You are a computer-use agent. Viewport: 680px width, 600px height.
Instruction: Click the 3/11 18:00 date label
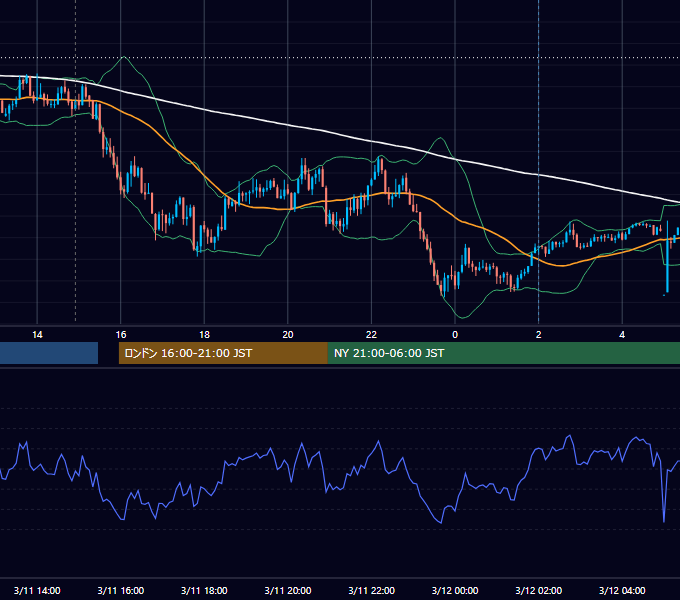[x=204, y=590]
